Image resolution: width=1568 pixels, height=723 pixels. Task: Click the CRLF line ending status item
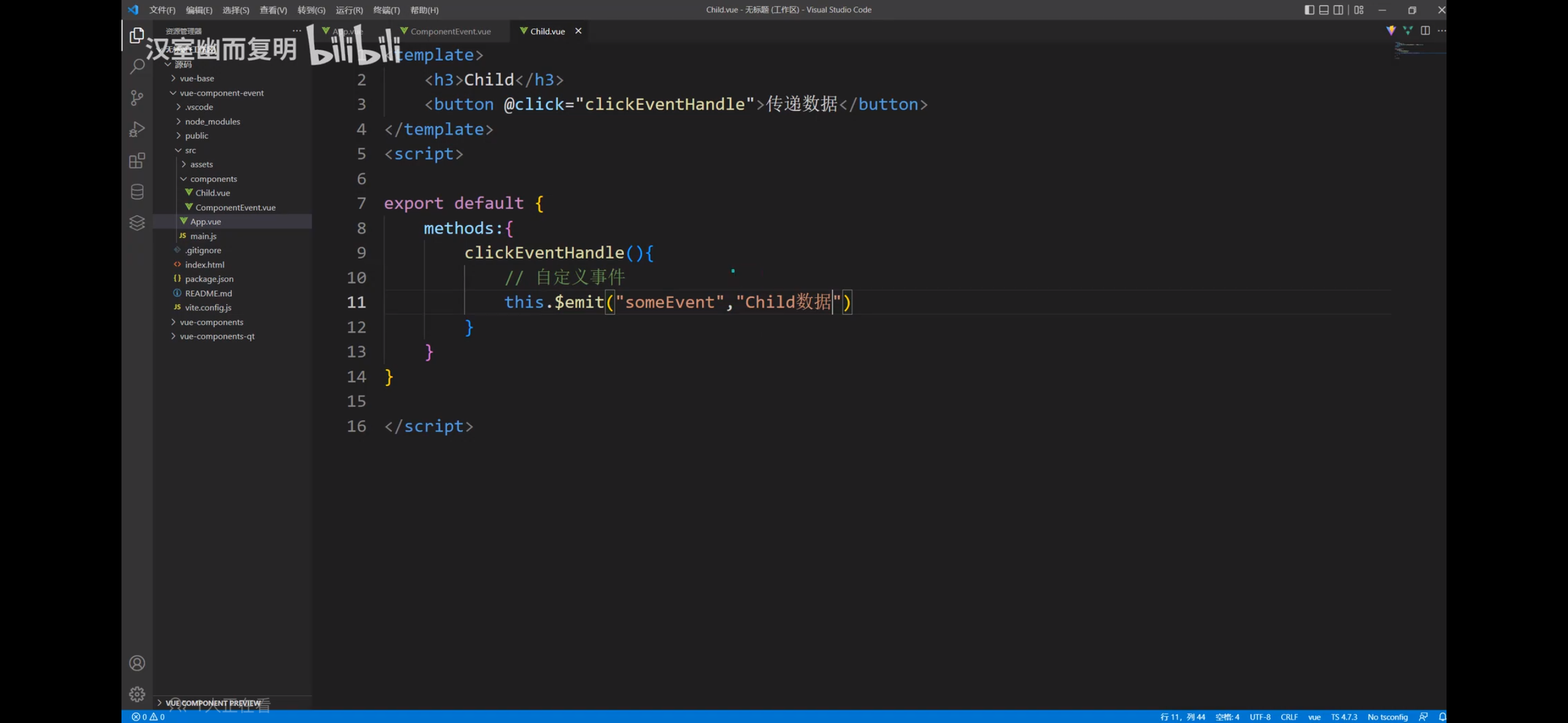click(x=1289, y=717)
